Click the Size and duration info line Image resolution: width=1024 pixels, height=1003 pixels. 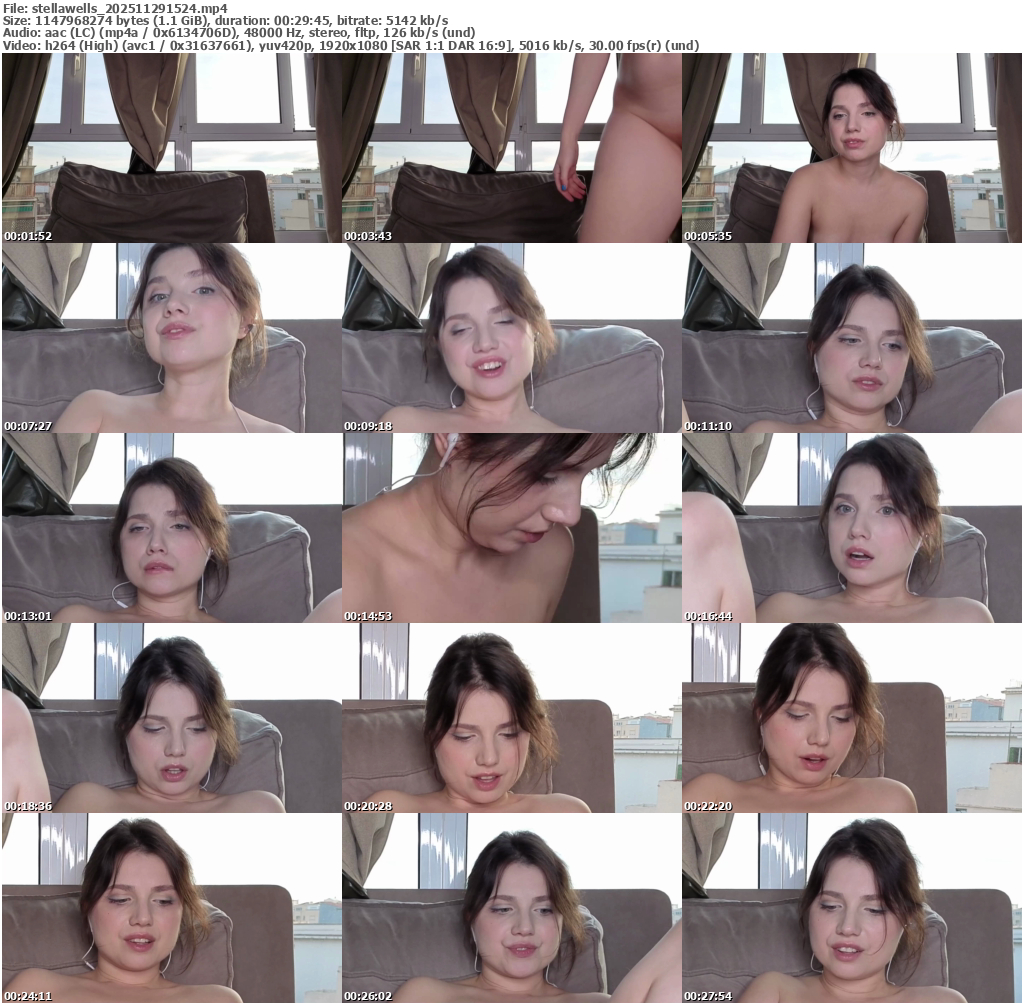(225, 20)
